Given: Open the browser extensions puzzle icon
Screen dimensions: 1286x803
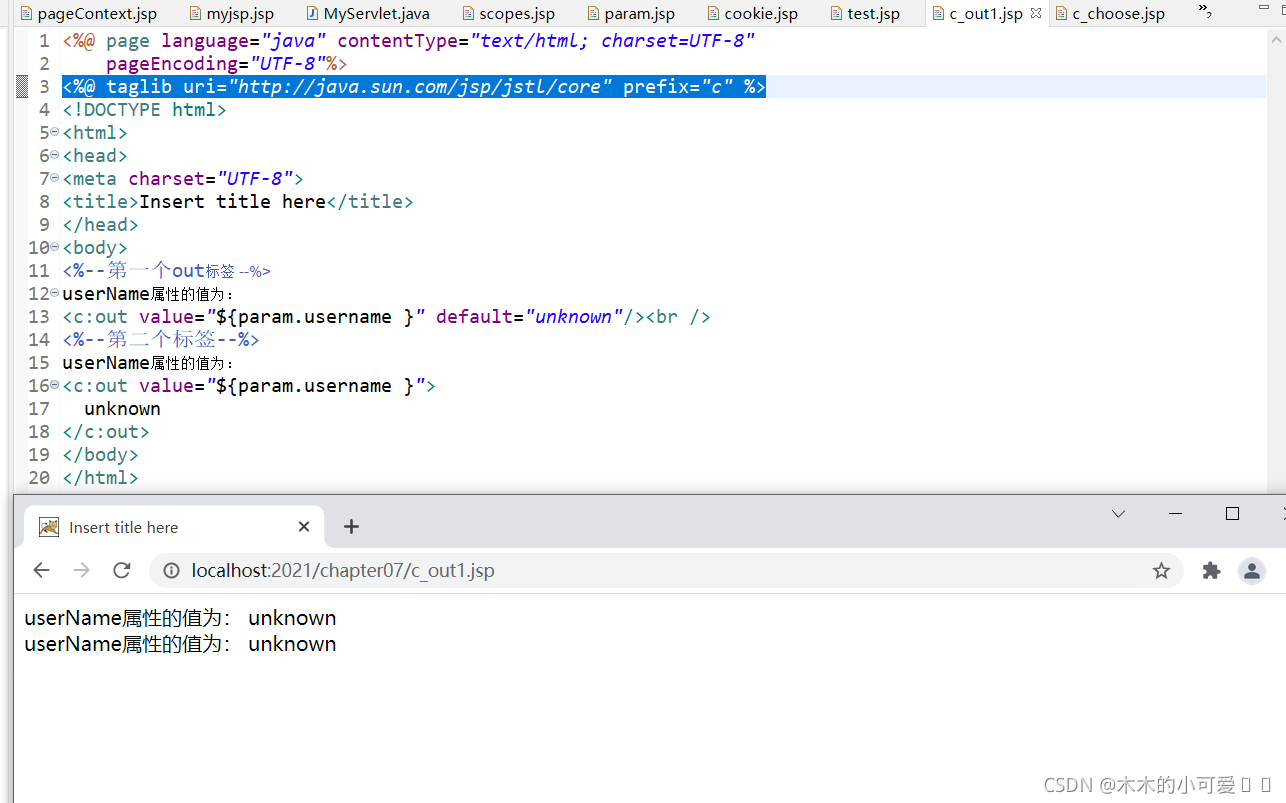Looking at the screenshot, I should 1211,570.
